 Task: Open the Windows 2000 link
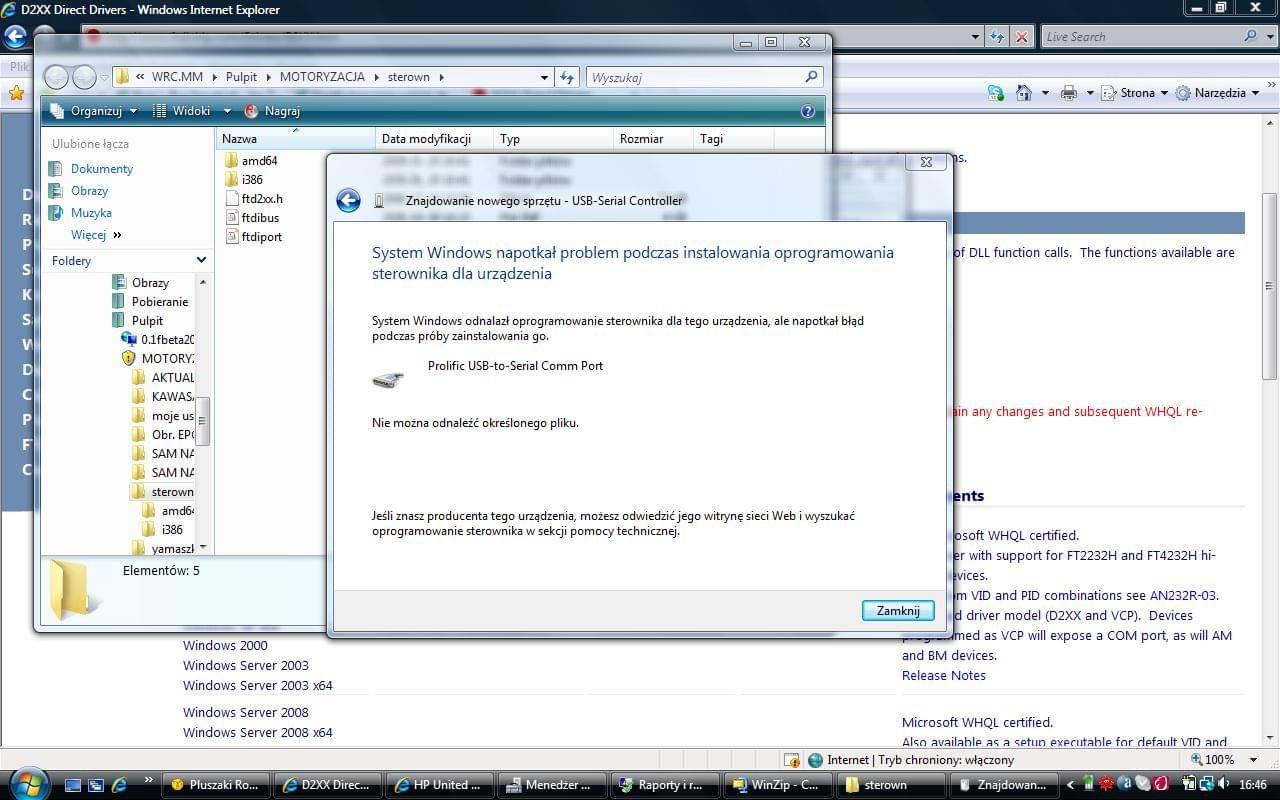point(225,645)
